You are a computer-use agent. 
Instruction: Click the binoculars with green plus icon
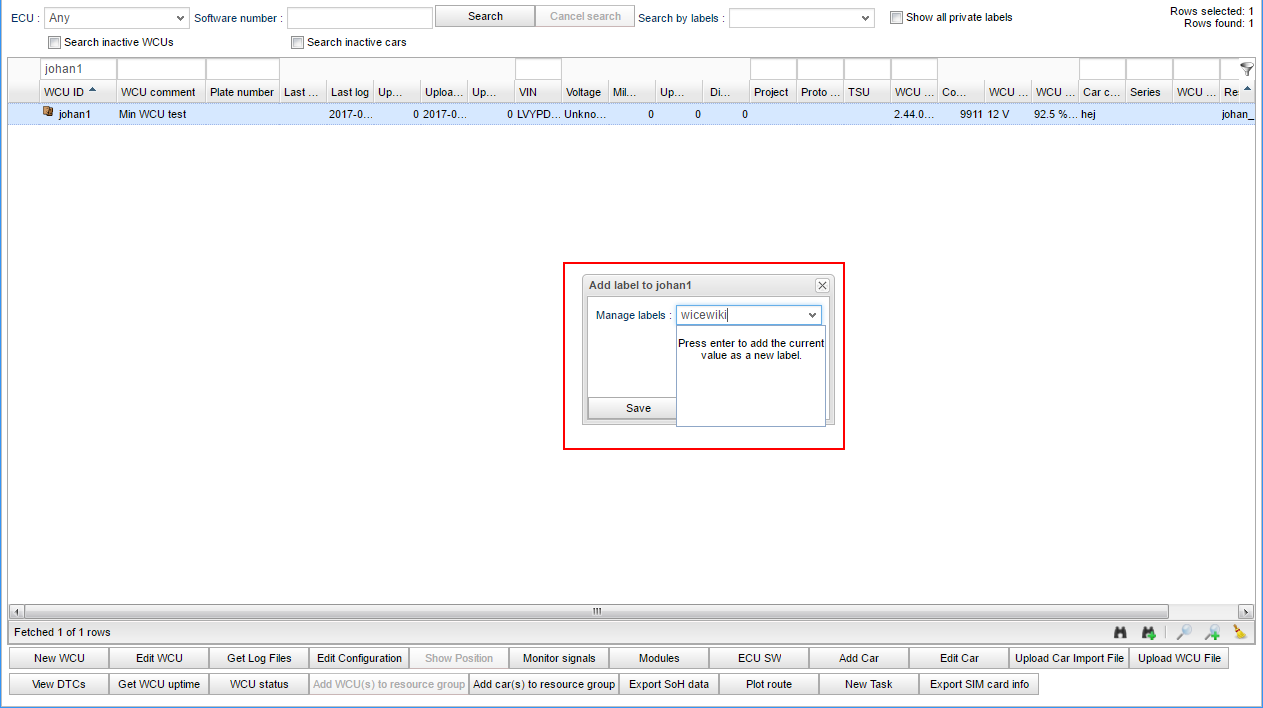point(1149,632)
